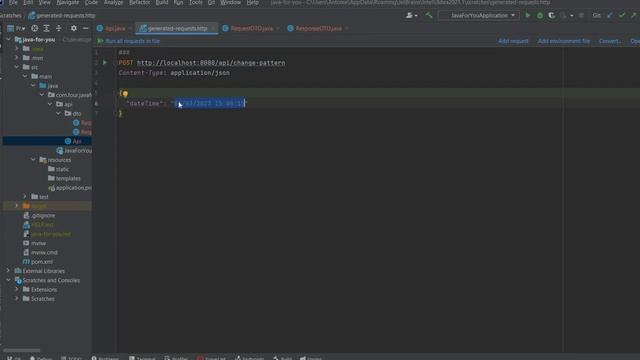Close the generated-requests.http tab

[213, 29]
